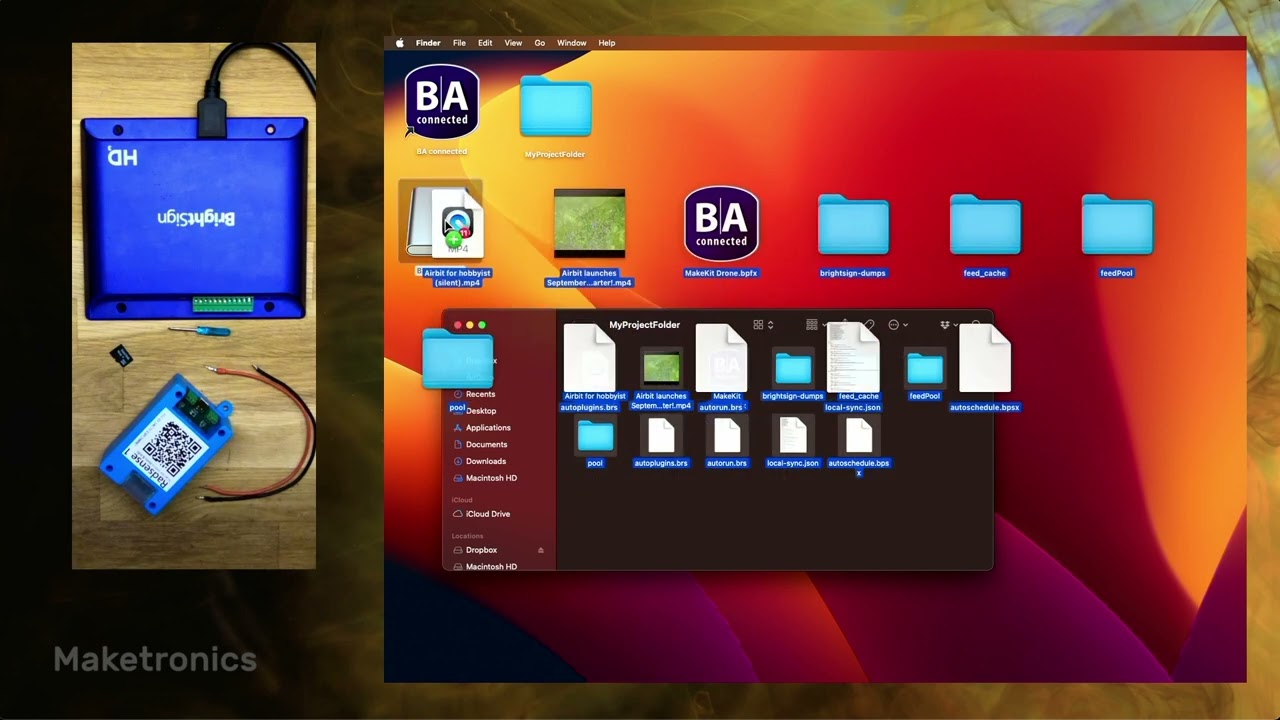The image size is (1280, 720).
Task: Click second-row autoplugins.brs name label in Finder
Action: tap(661, 463)
